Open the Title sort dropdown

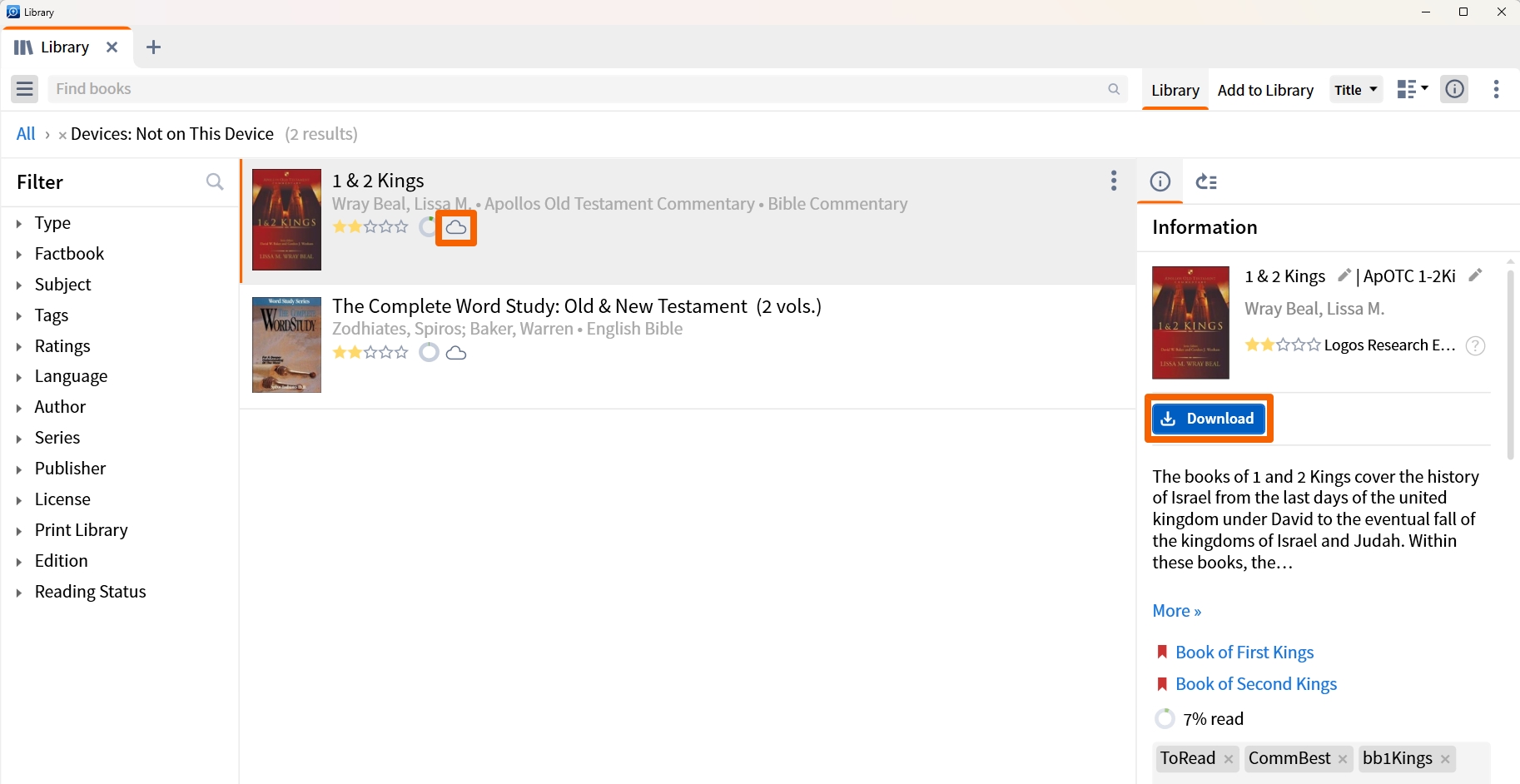click(x=1356, y=89)
